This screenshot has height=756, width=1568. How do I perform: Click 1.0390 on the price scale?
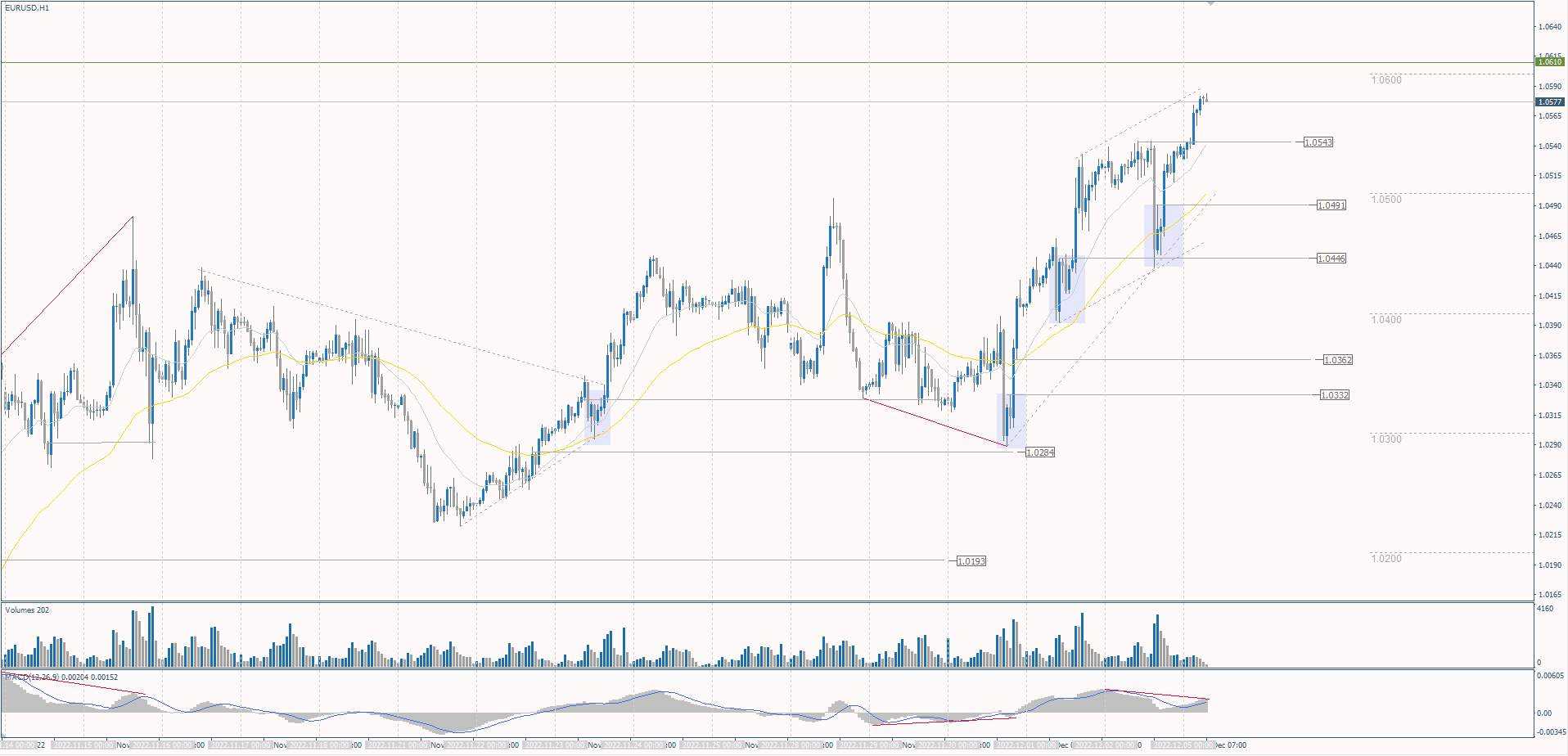[1549, 326]
